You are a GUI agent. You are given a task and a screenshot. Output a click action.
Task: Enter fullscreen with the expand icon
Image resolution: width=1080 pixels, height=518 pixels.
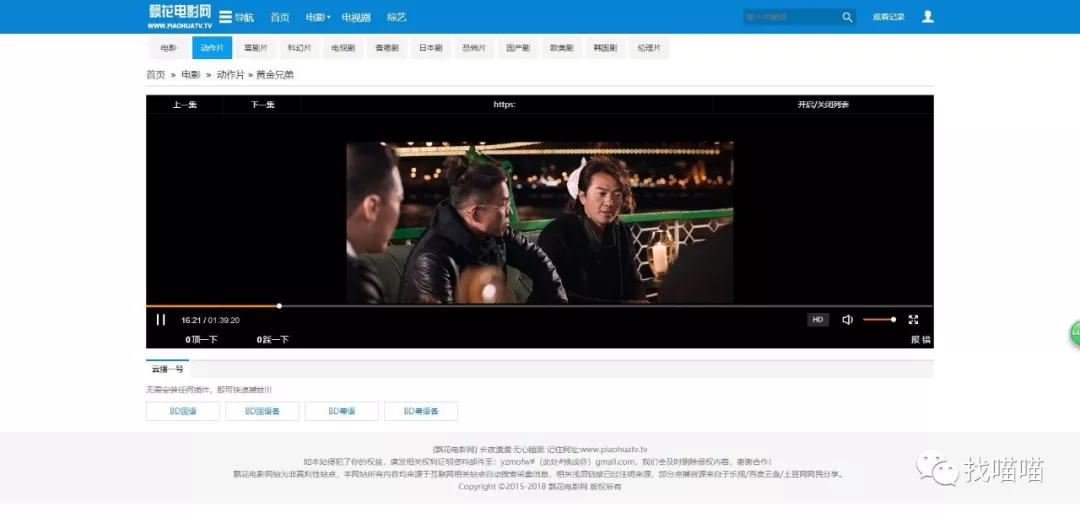click(913, 320)
